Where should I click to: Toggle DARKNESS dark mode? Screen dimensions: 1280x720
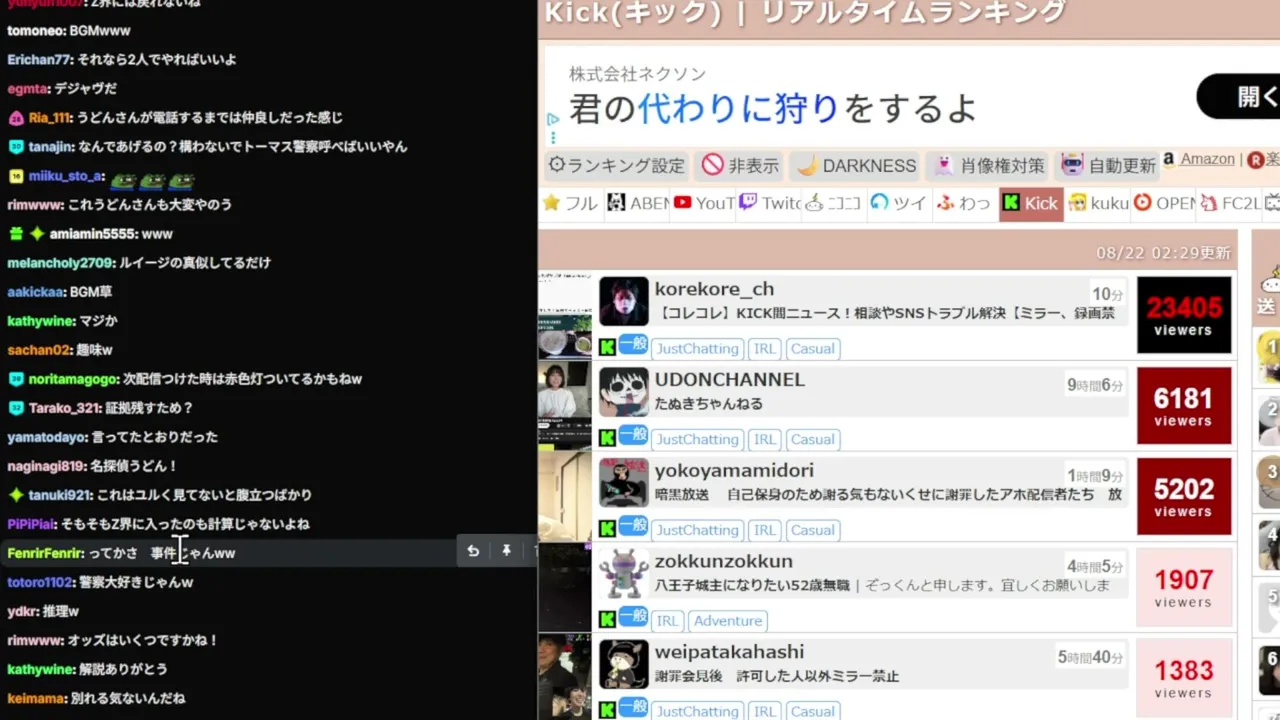(854, 165)
